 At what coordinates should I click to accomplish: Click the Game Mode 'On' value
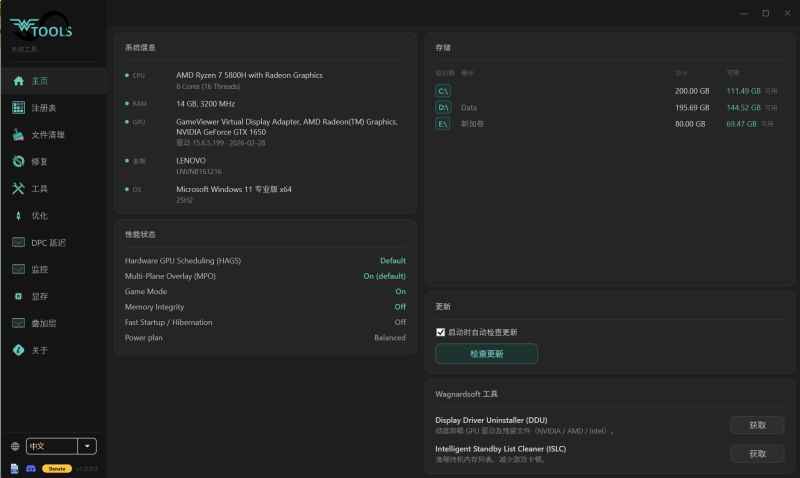pyautogui.click(x=401, y=291)
